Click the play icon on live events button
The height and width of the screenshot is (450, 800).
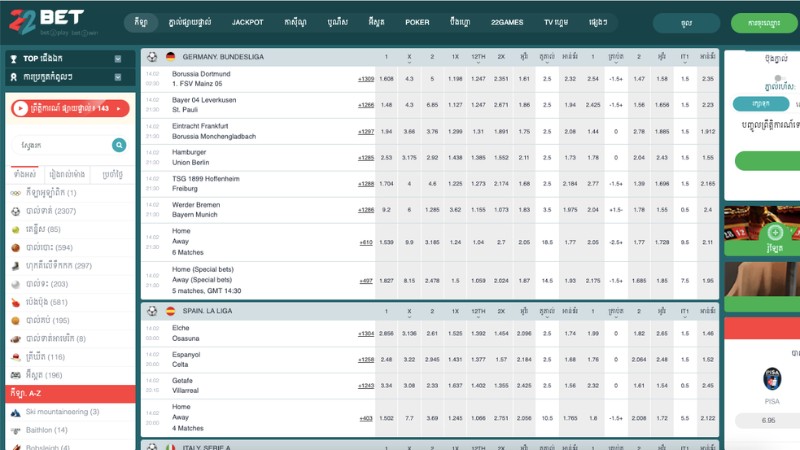coord(21,109)
